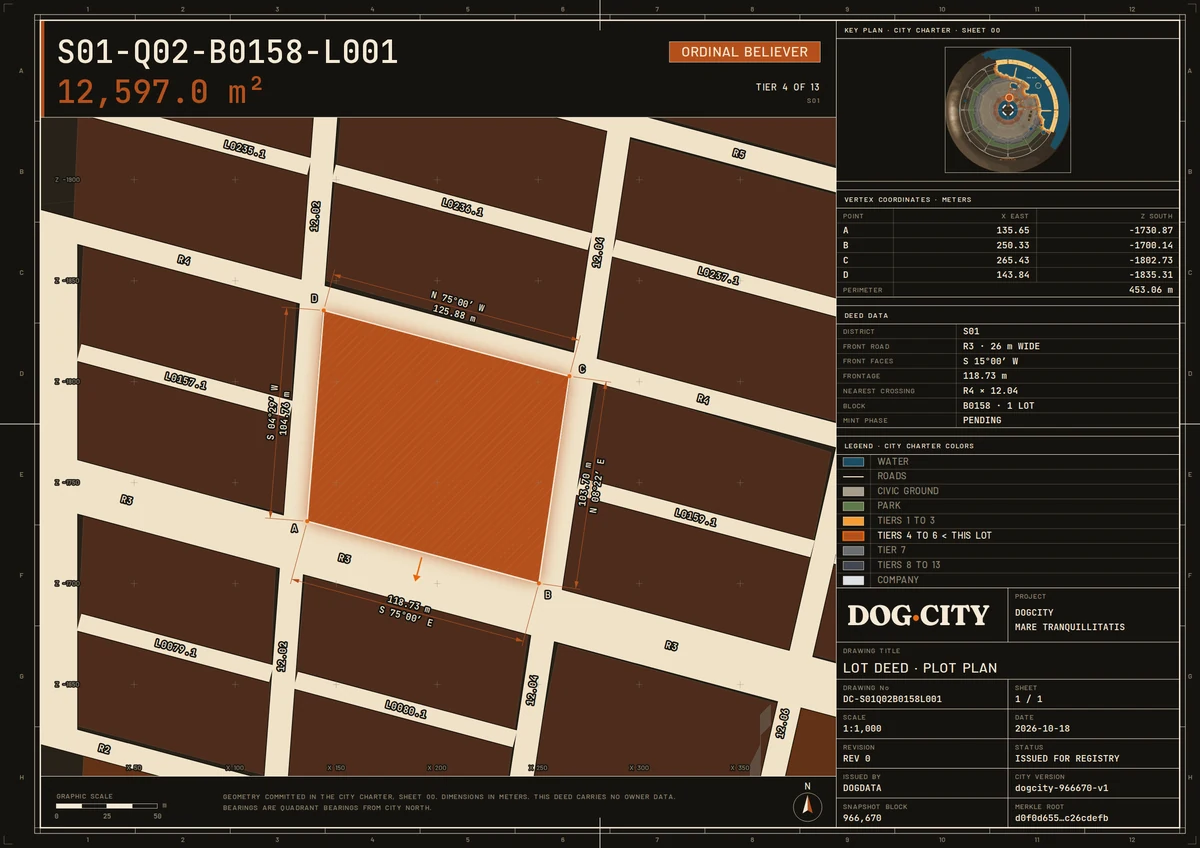Click the R5 road label
This screenshot has height=848, width=1200.
[739, 154]
